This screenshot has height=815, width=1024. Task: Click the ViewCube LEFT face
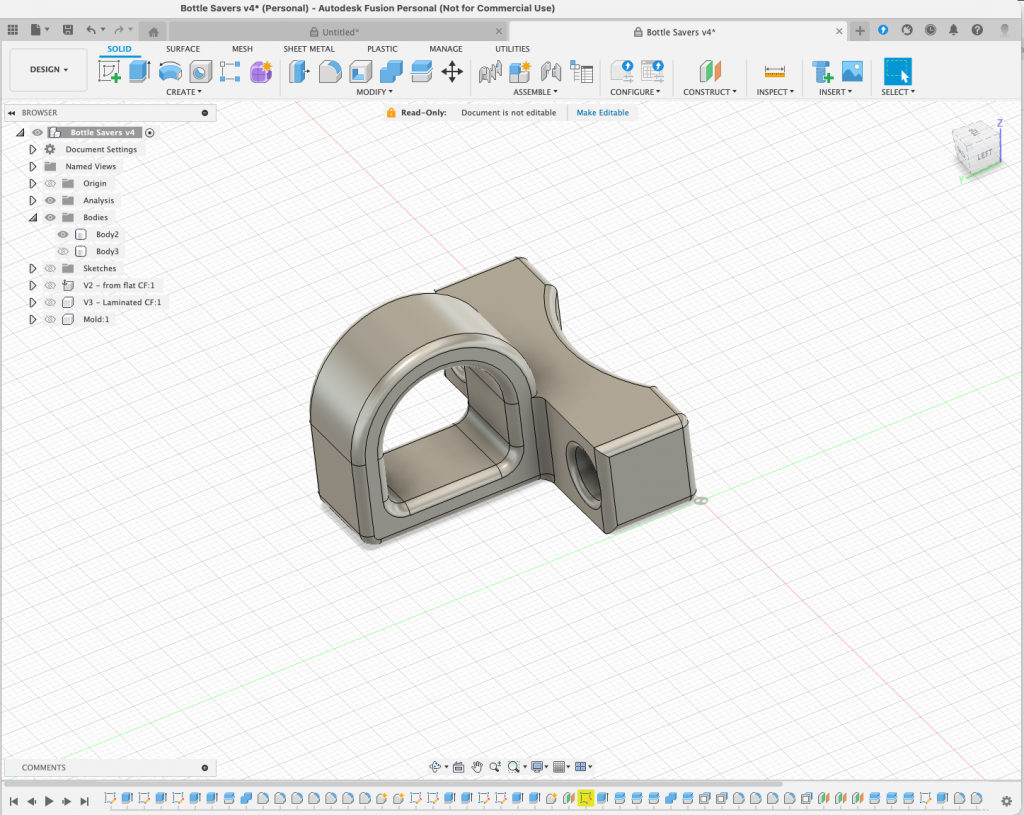[x=983, y=155]
